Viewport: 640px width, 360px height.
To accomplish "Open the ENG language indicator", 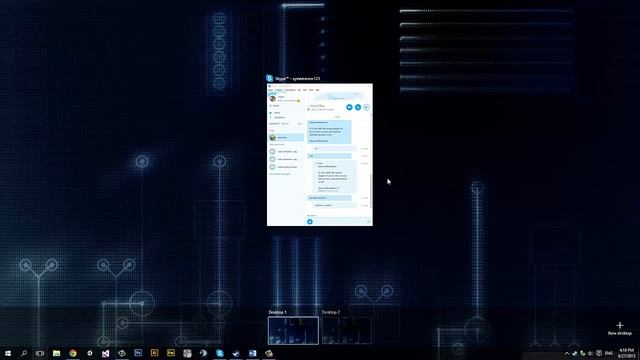I will (x=609, y=353).
